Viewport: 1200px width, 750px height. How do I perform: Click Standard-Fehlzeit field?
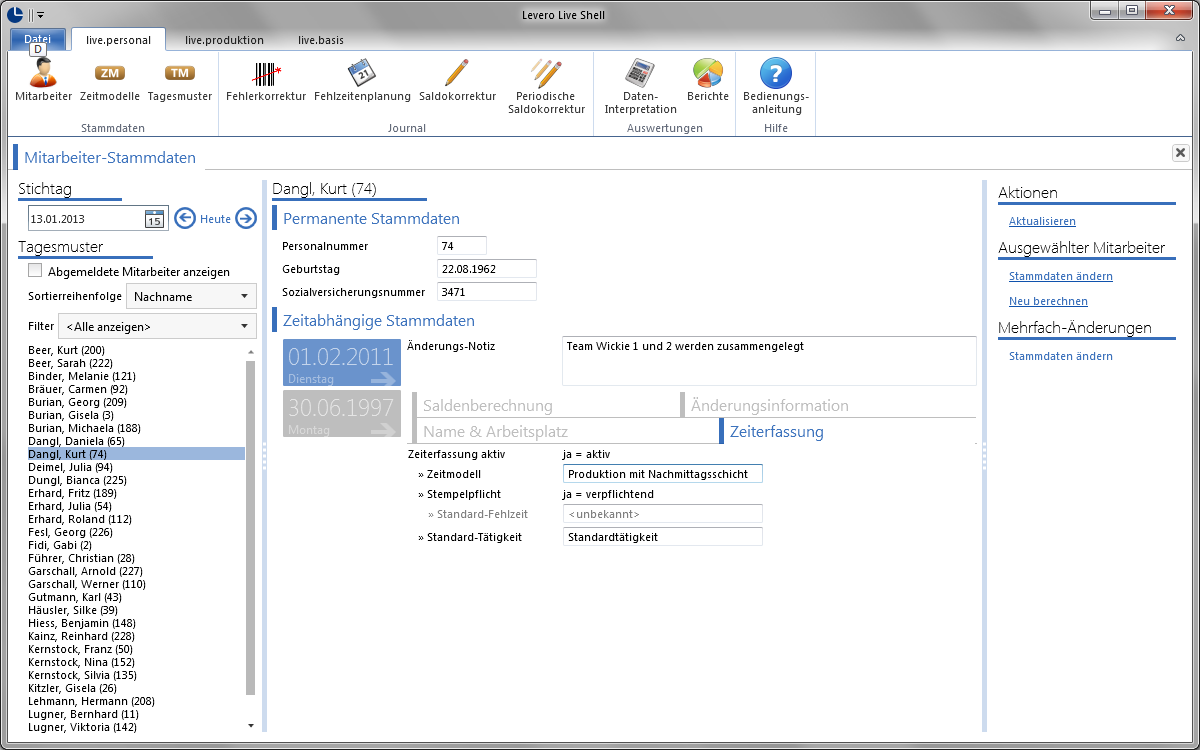662,513
